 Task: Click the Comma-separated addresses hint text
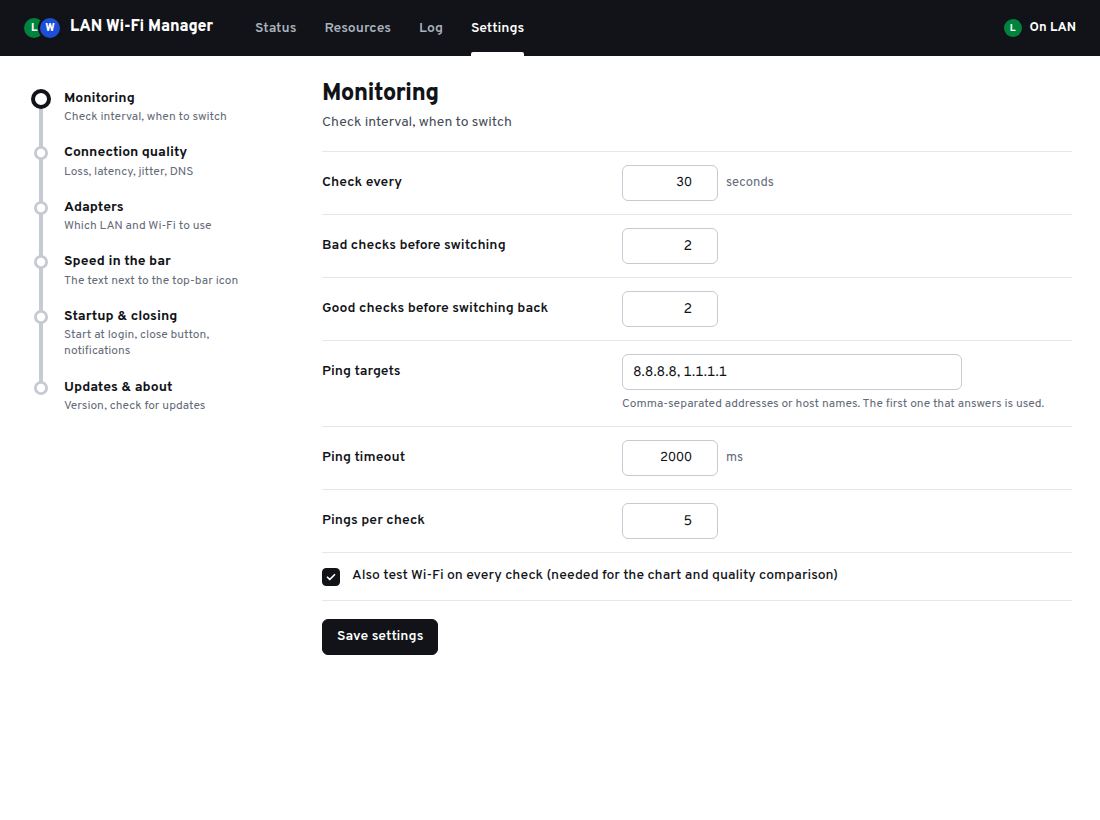coord(833,403)
